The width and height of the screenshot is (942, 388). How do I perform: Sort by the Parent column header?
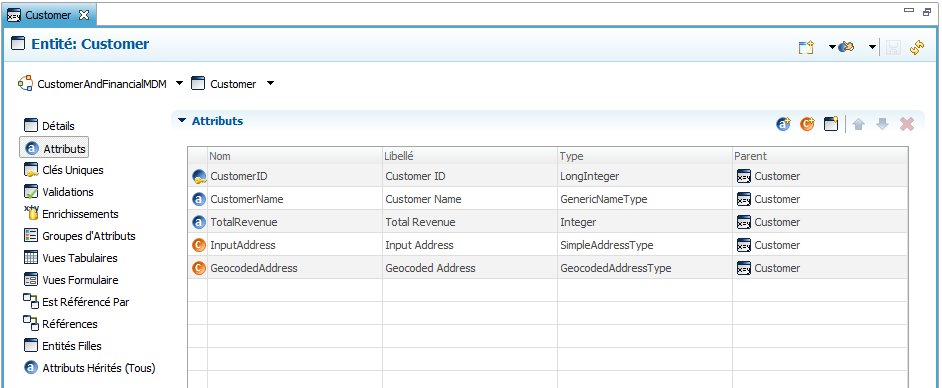click(x=820, y=156)
